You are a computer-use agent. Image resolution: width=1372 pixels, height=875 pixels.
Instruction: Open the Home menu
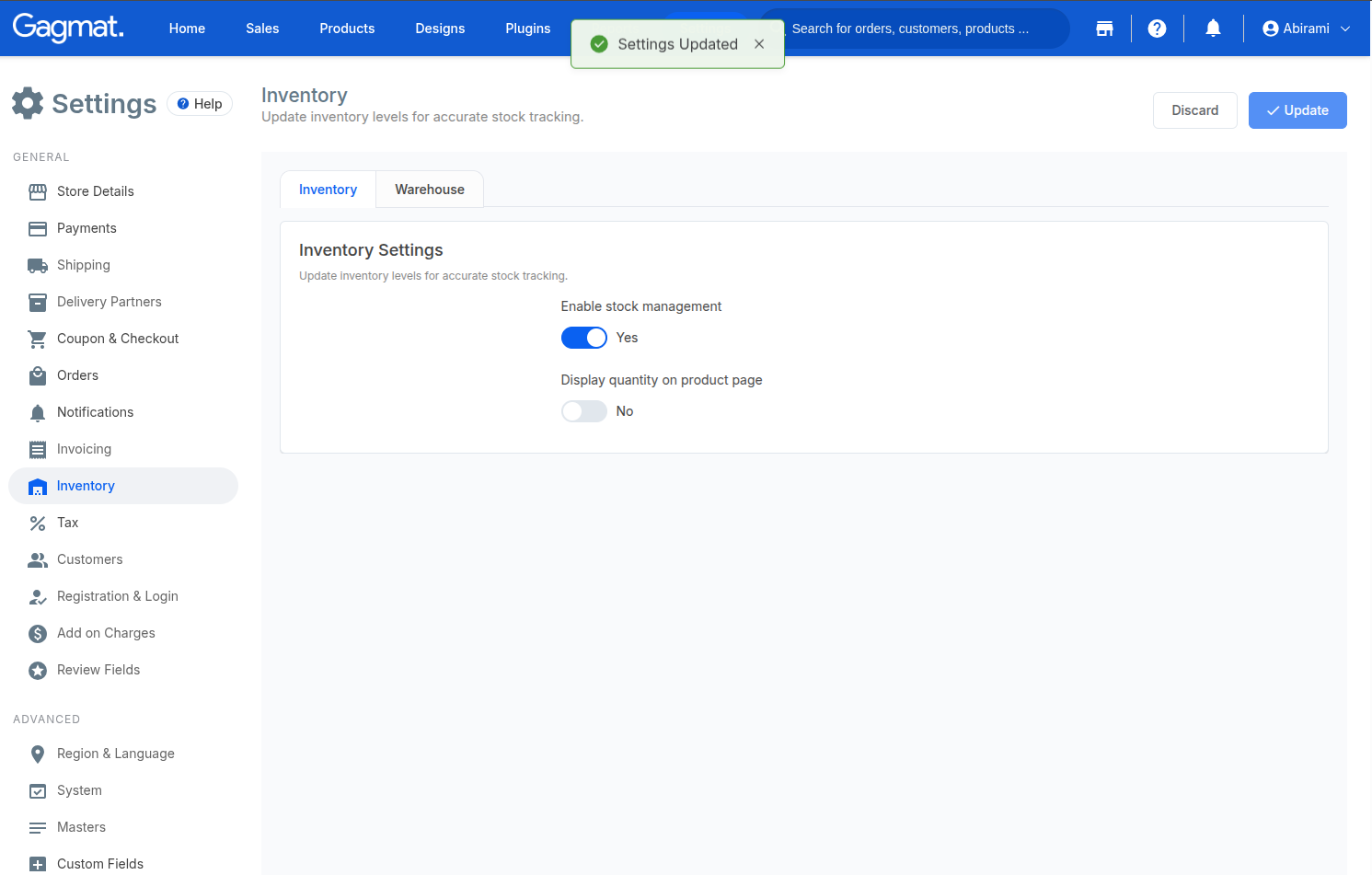click(187, 29)
